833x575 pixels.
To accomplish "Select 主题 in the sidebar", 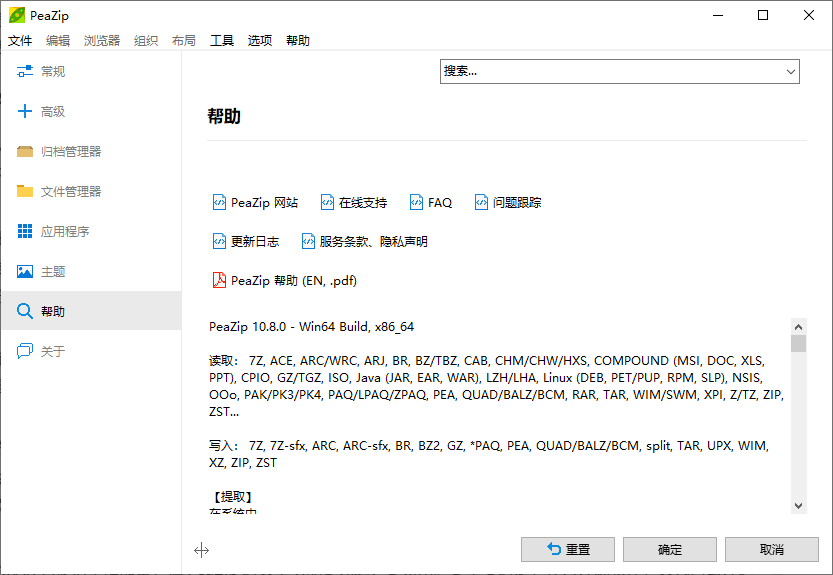I will click(x=91, y=272).
